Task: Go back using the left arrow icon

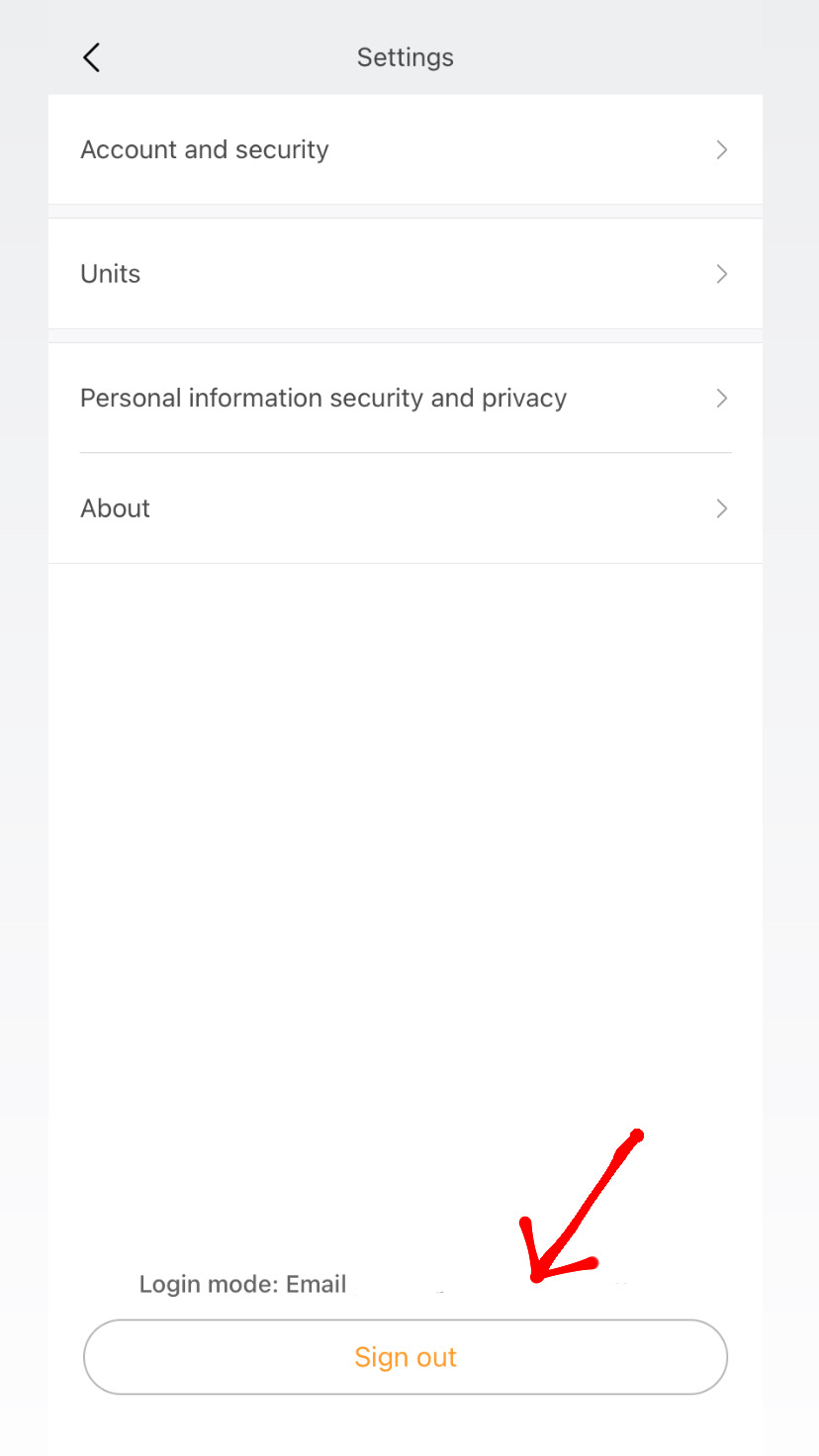Action: (91, 57)
